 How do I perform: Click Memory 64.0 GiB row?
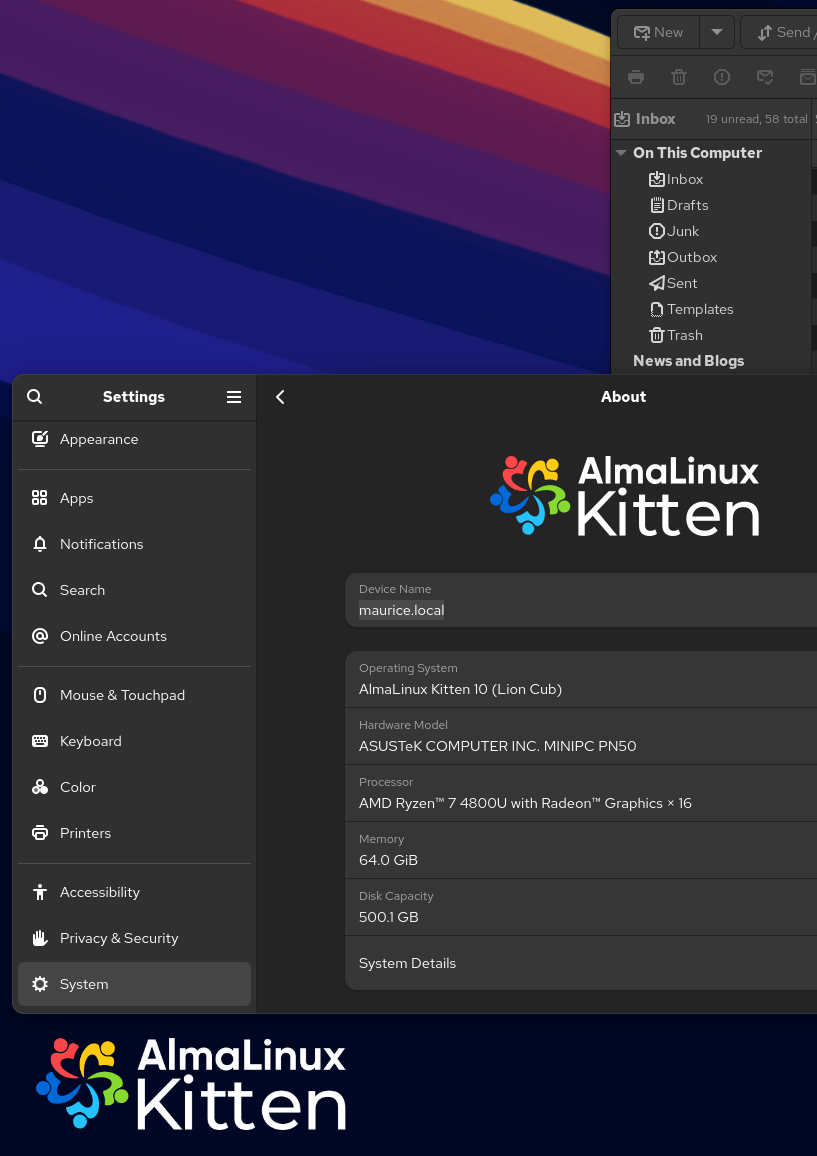pyautogui.click(x=581, y=850)
